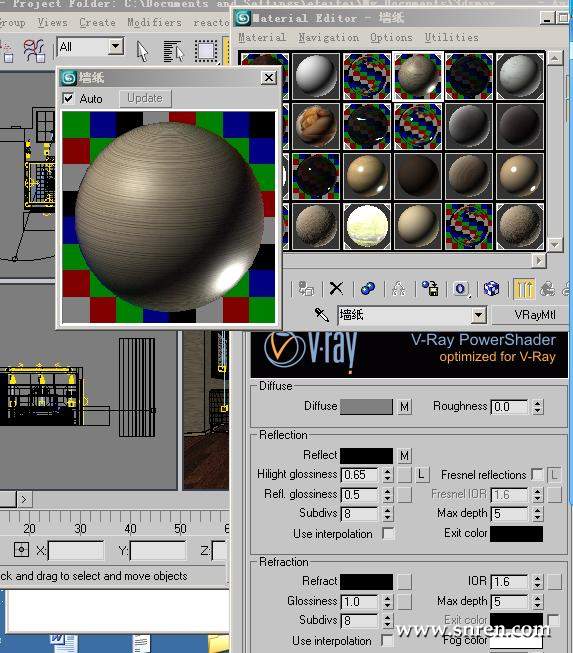Click Roughness spinner arrows
This screenshot has height=653, width=573.
tap(537, 406)
